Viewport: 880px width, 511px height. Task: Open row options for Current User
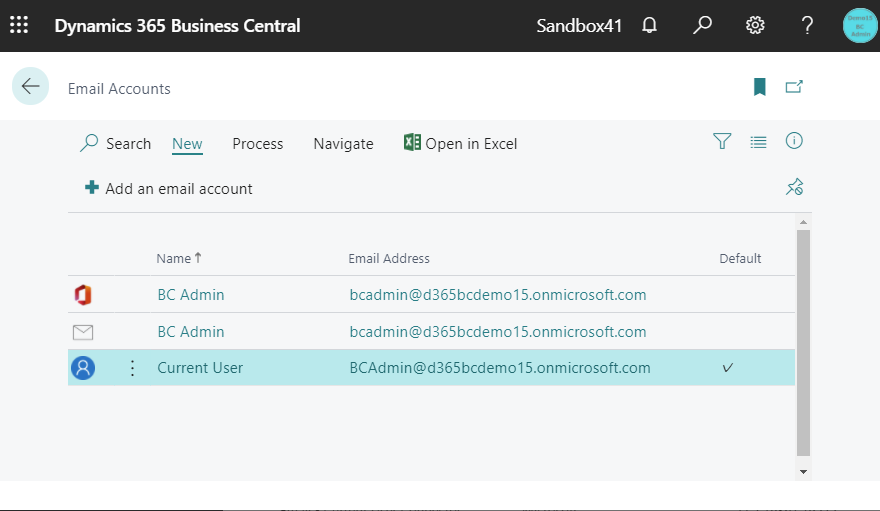coord(132,368)
